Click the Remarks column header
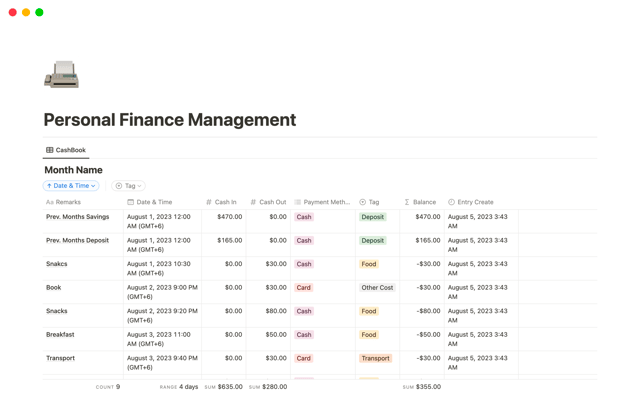Screen dimensions: 640x400 tap(64, 202)
